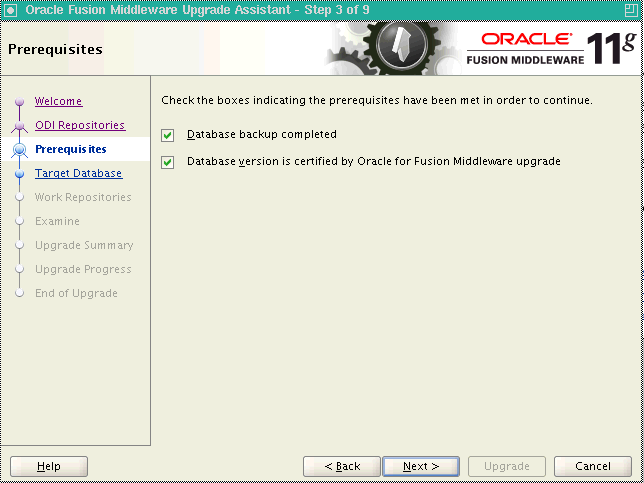Uncheck Database backup completed checkbox

click(x=168, y=136)
